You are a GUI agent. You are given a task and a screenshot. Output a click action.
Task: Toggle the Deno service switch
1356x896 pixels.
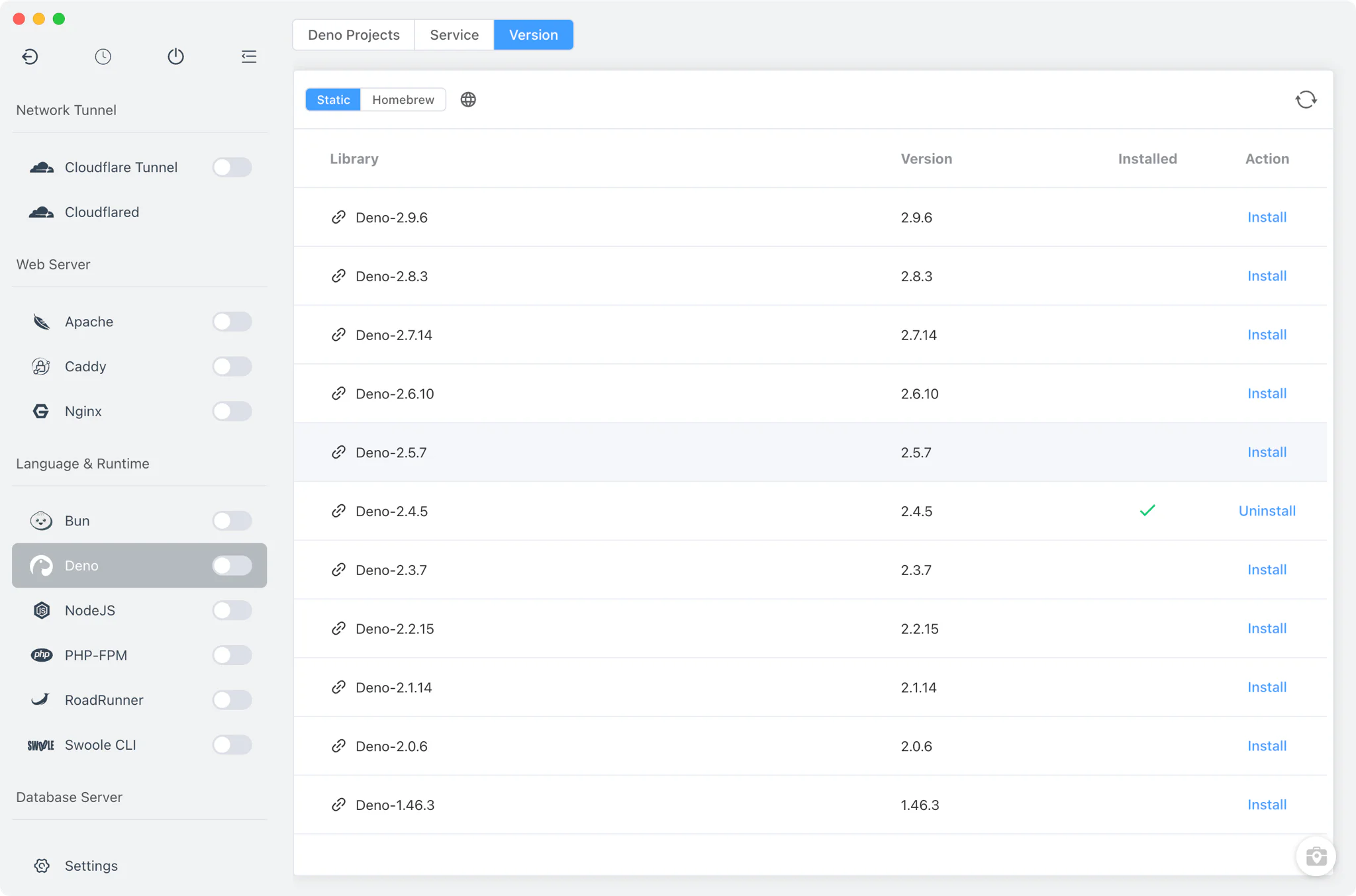click(x=232, y=566)
